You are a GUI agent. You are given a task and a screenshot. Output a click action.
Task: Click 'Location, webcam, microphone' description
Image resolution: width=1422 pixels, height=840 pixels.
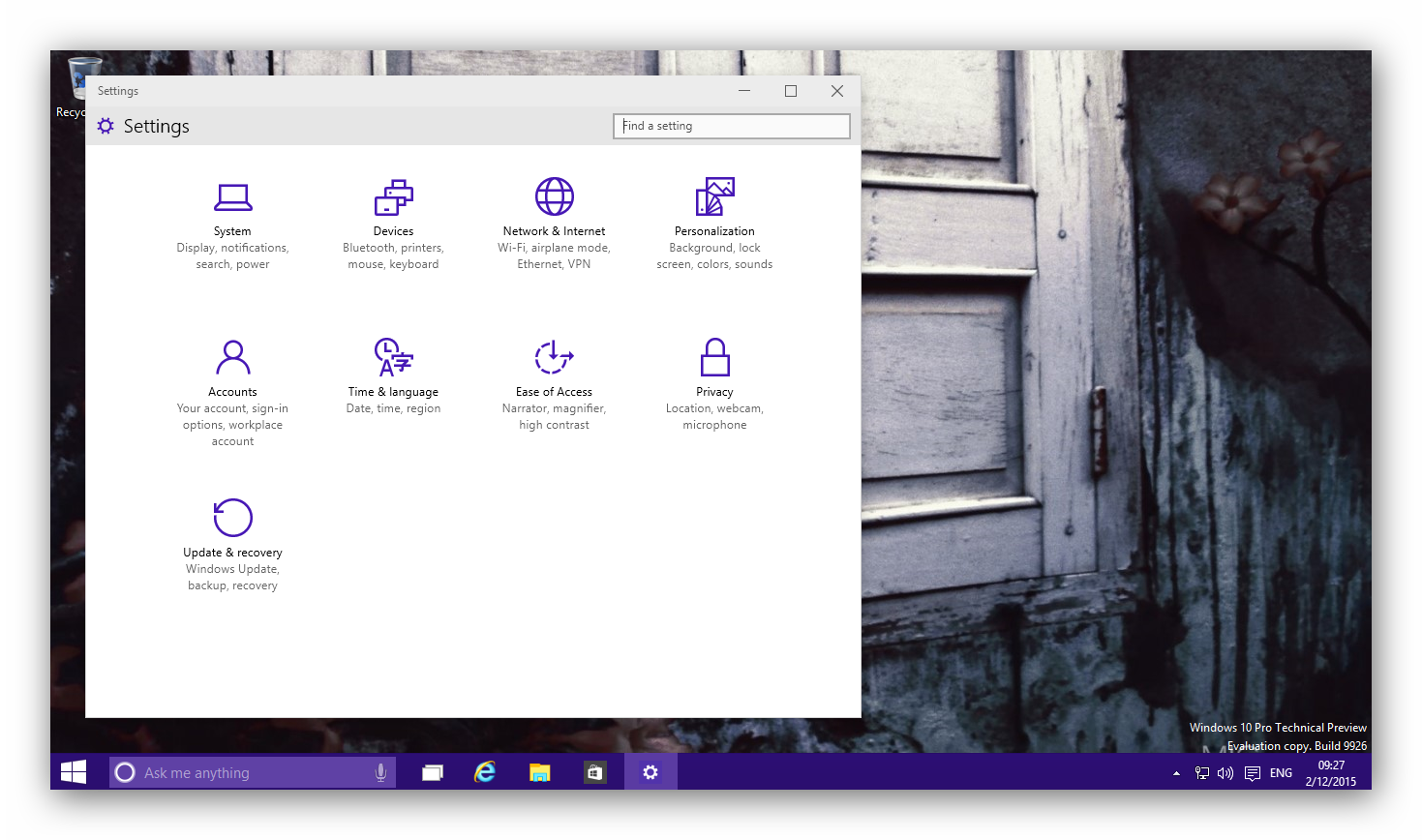pyautogui.click(x=714, y=417)
